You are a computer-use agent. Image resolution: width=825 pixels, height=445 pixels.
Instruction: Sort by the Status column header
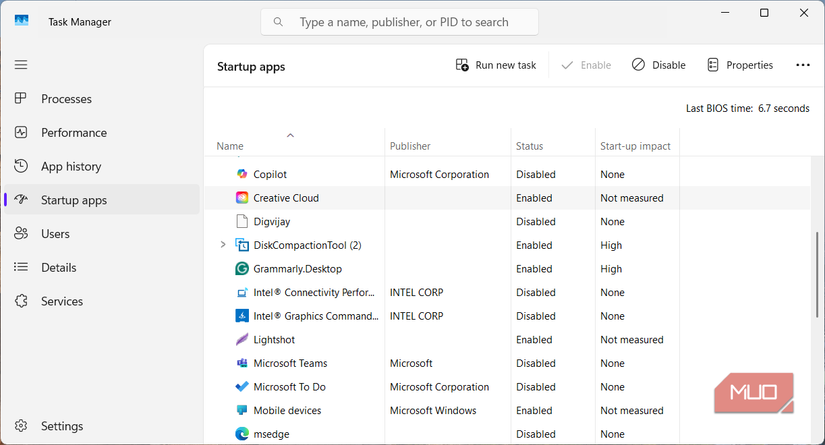[529, 146]
